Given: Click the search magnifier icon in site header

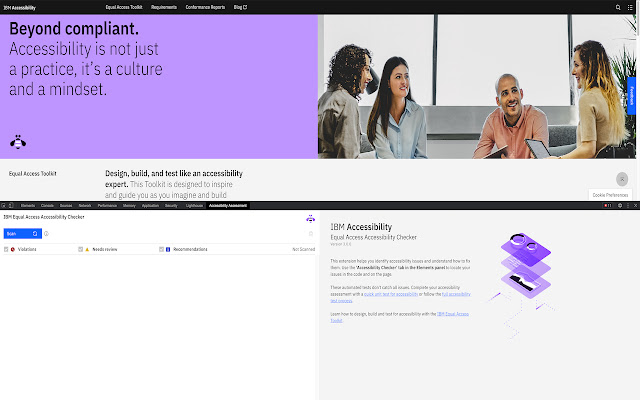Looking at the screenshot, I should (618, 7).
